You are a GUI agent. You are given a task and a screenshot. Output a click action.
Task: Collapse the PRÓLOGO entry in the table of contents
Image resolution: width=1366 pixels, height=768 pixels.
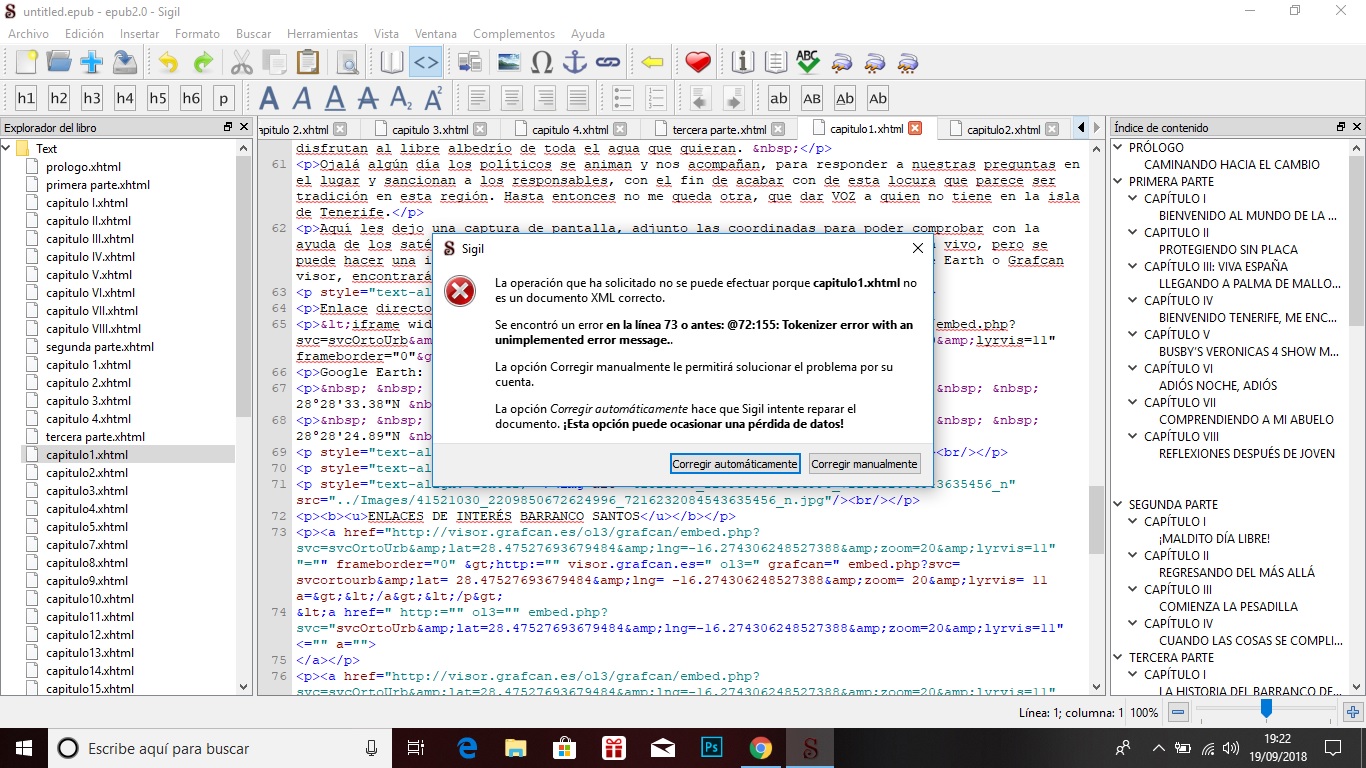(x=1119, y=147)
